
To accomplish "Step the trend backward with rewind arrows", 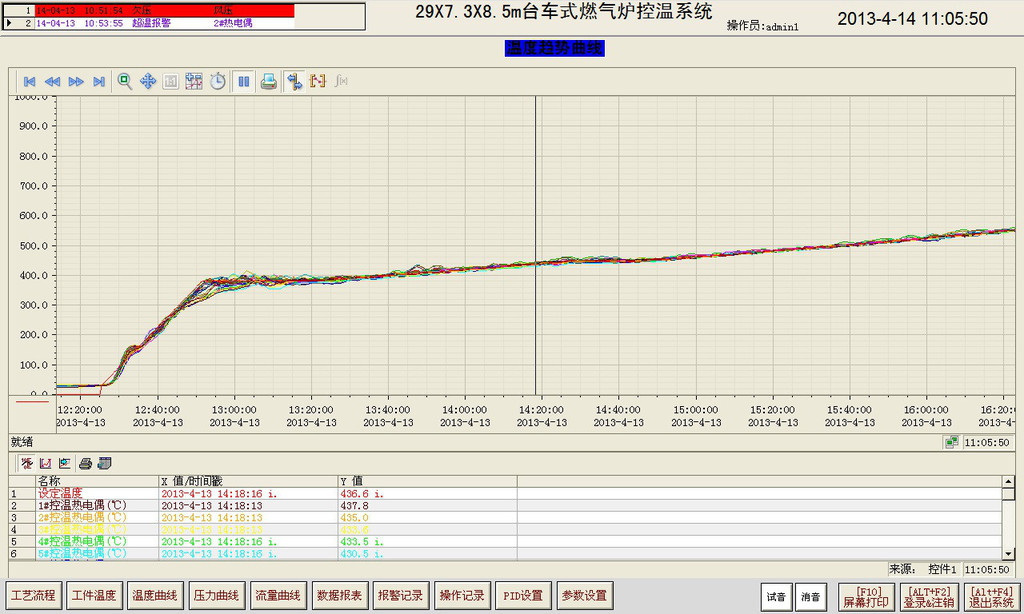I will click(x=52, y=82).
